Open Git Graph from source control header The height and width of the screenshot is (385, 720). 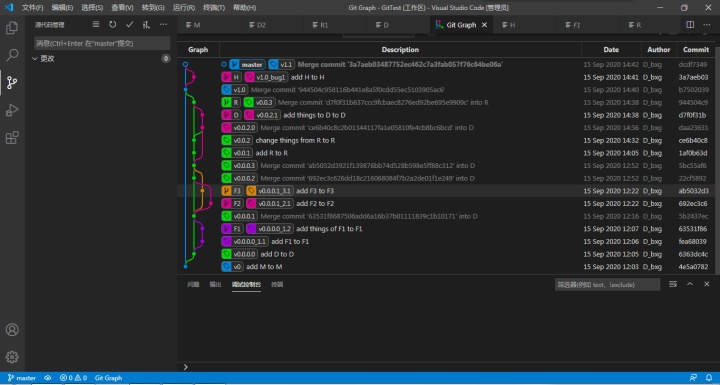tap(146, 24)
